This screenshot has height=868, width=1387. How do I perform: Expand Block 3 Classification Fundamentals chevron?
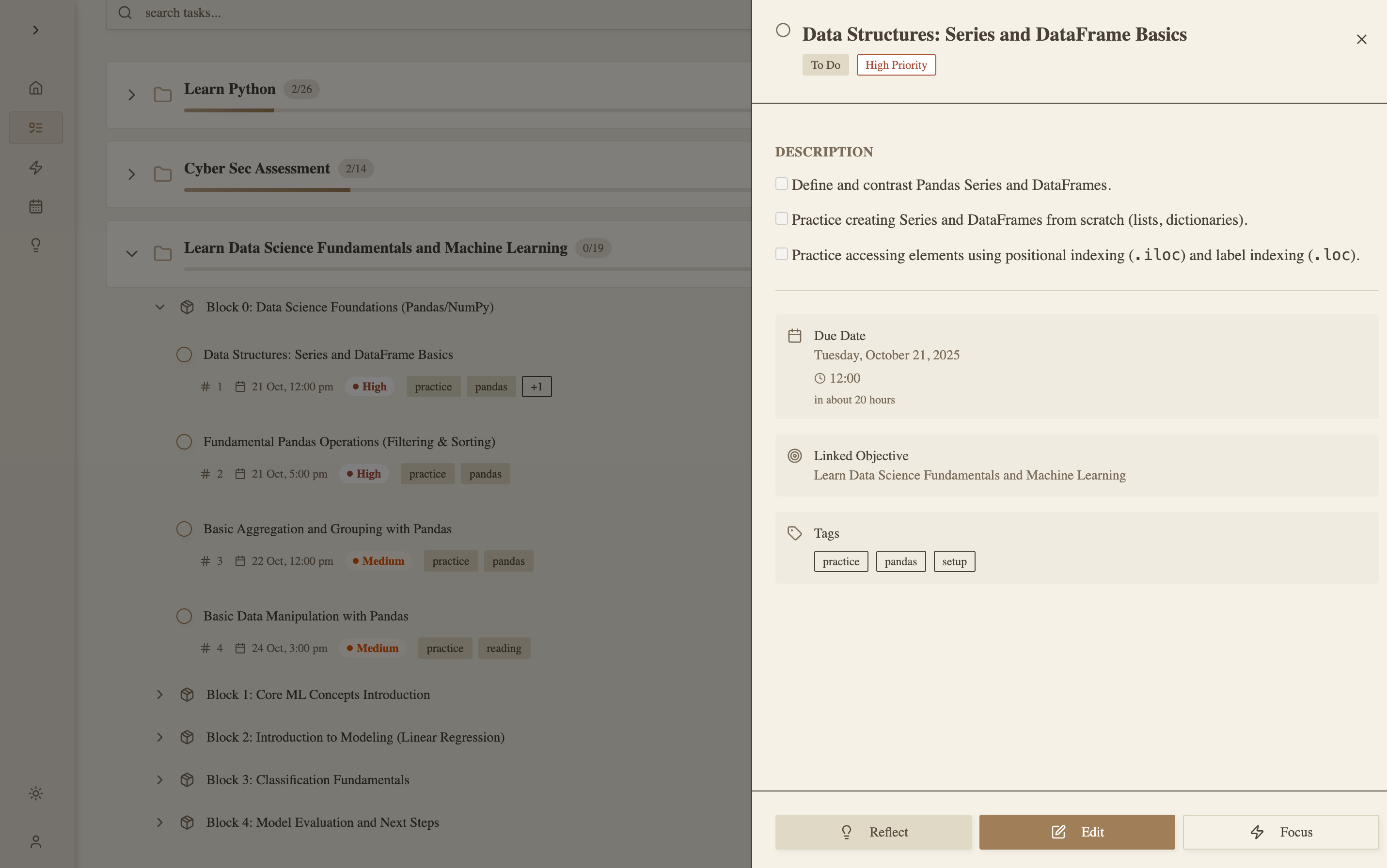click(x=159, y=779)
